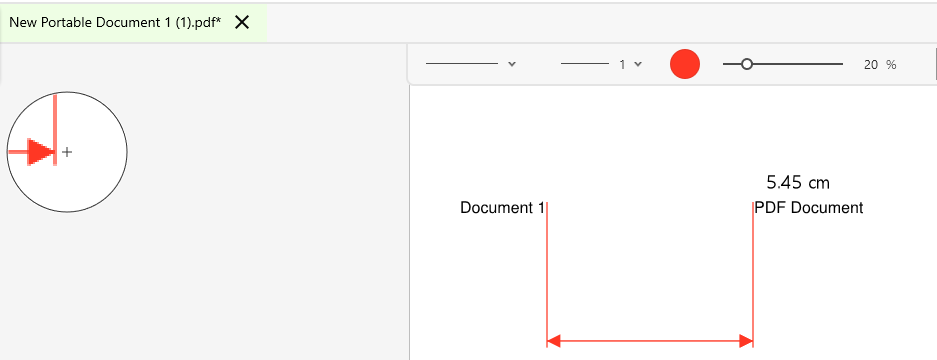Screen dimensions: 937x360
Task: Click the left vertical red extension line
Action: point(547,274)
